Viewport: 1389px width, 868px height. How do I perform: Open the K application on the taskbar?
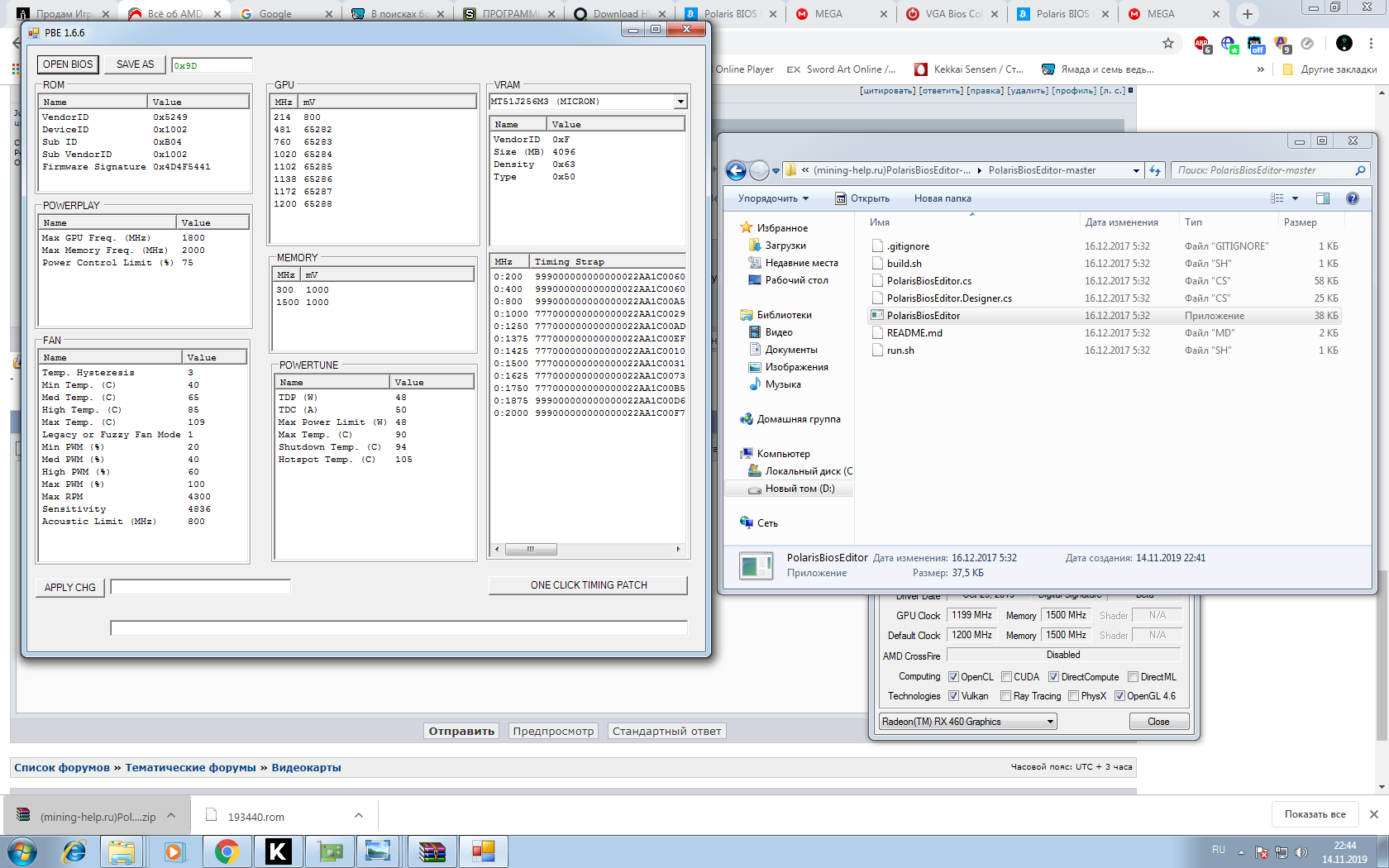click(278, 851)
